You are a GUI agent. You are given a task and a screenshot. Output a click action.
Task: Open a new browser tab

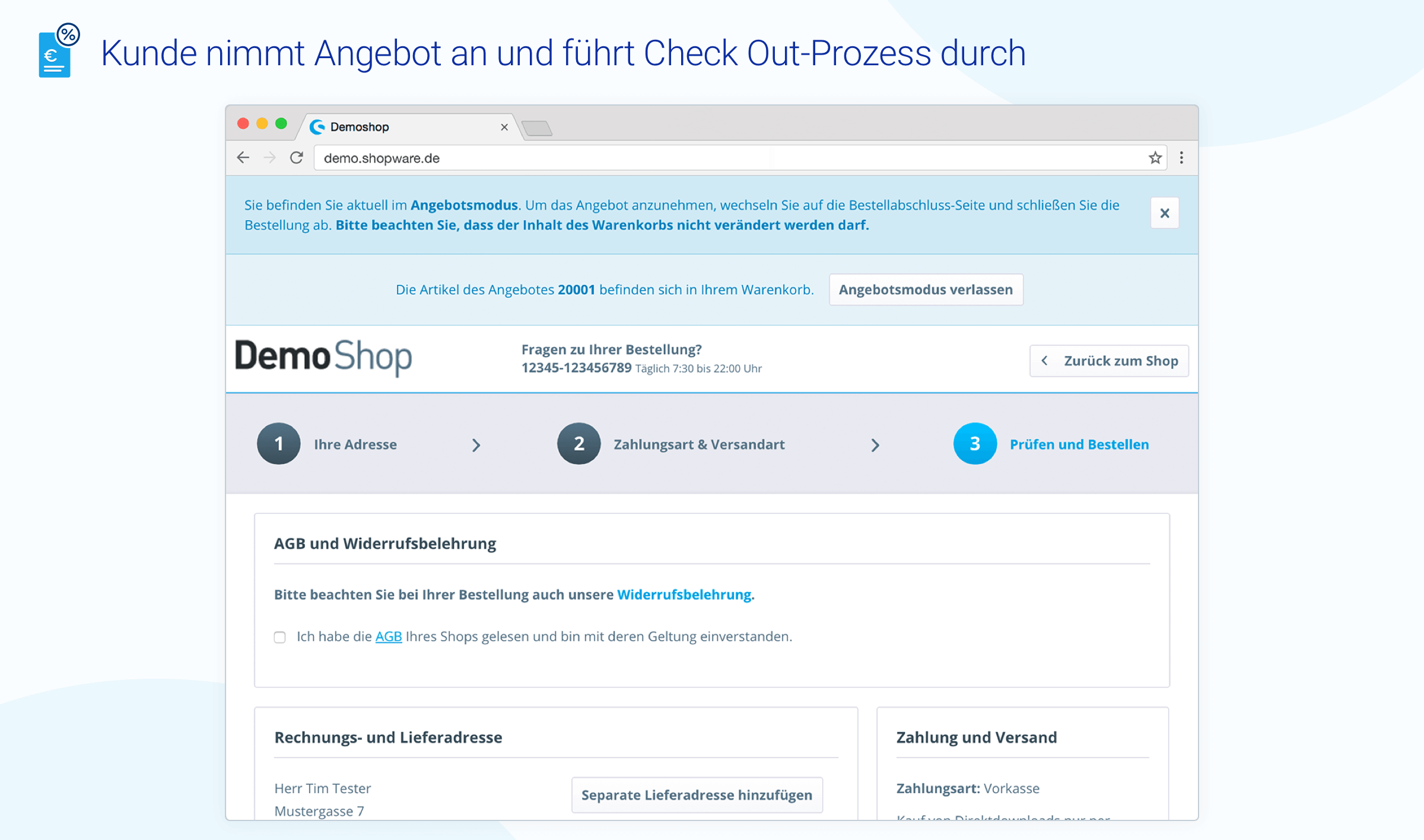(x=537, y=128)
